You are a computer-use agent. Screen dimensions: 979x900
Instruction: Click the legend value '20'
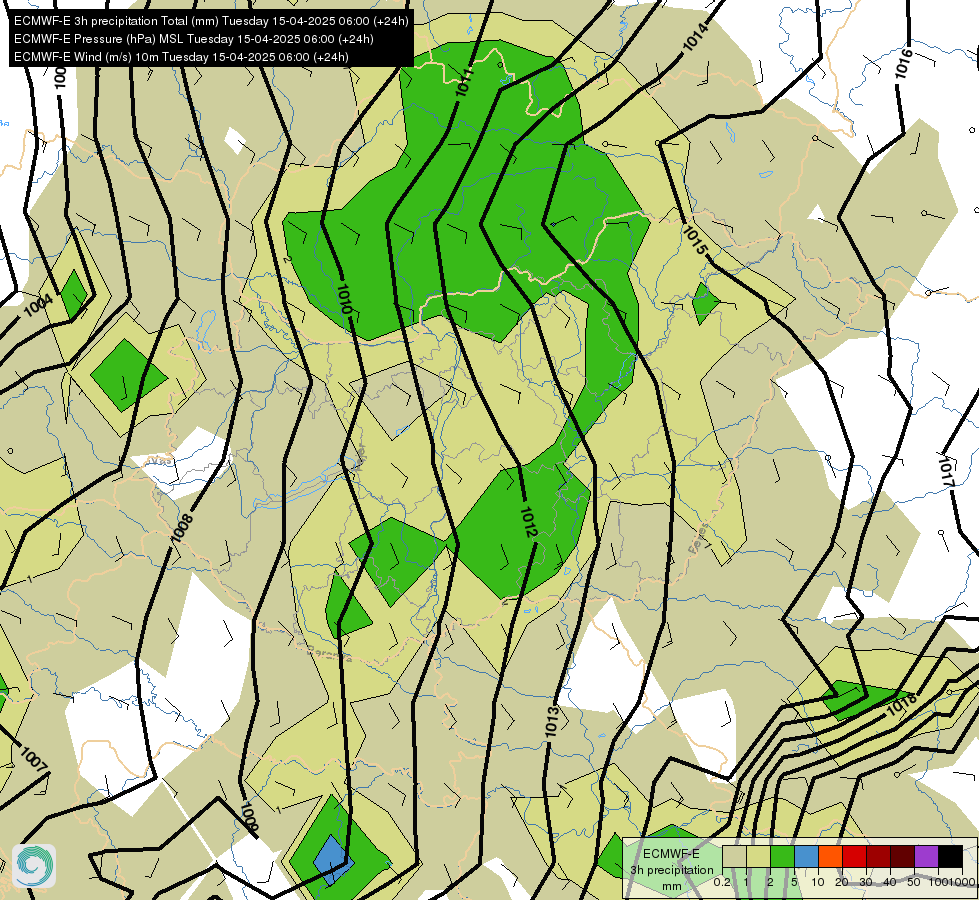842,882
